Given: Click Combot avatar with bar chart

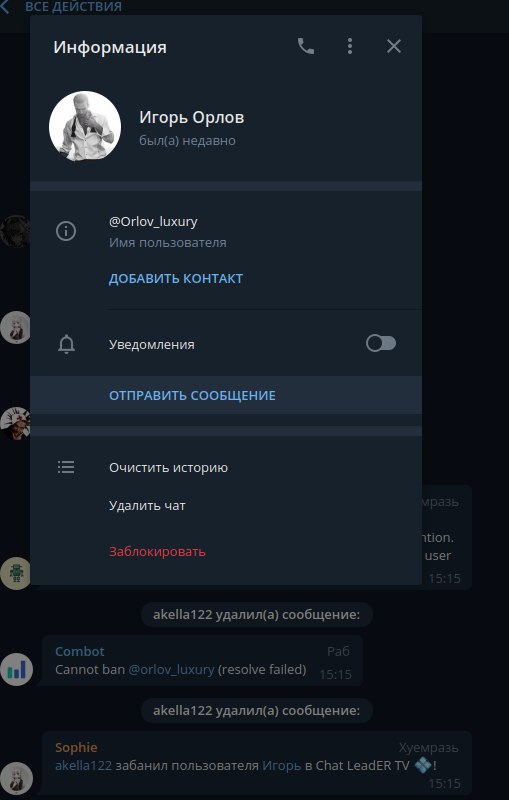Looking at the screenshot, I should tap(16, 669).
